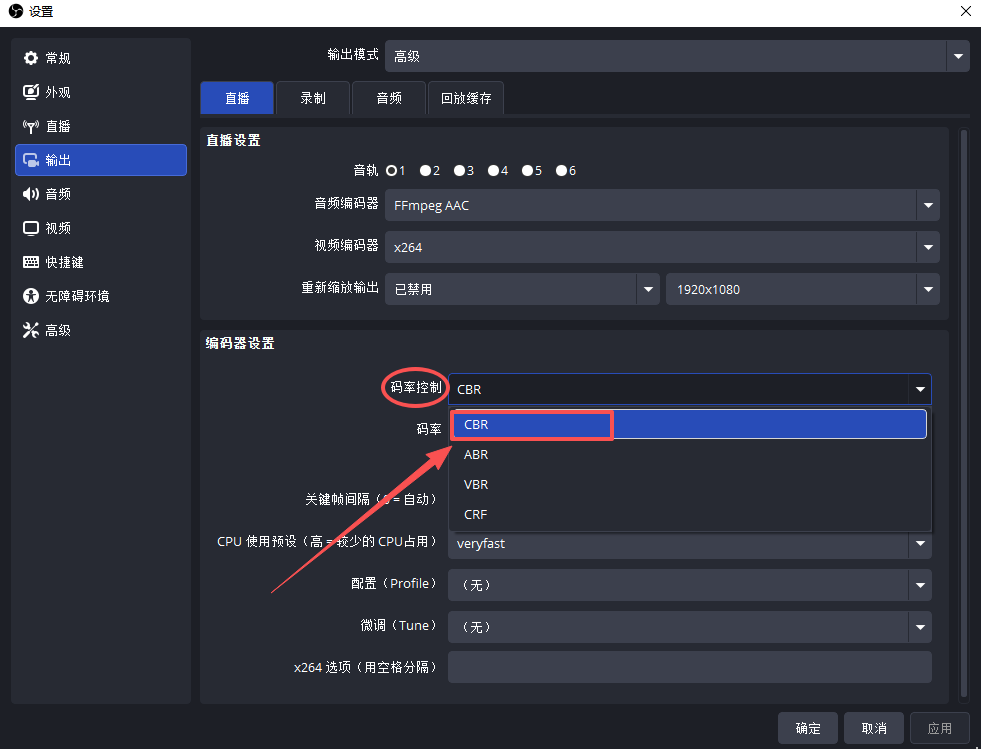Select the 直播 antenna icon in sidebar

pyautogui.click(x=31, y=126)
